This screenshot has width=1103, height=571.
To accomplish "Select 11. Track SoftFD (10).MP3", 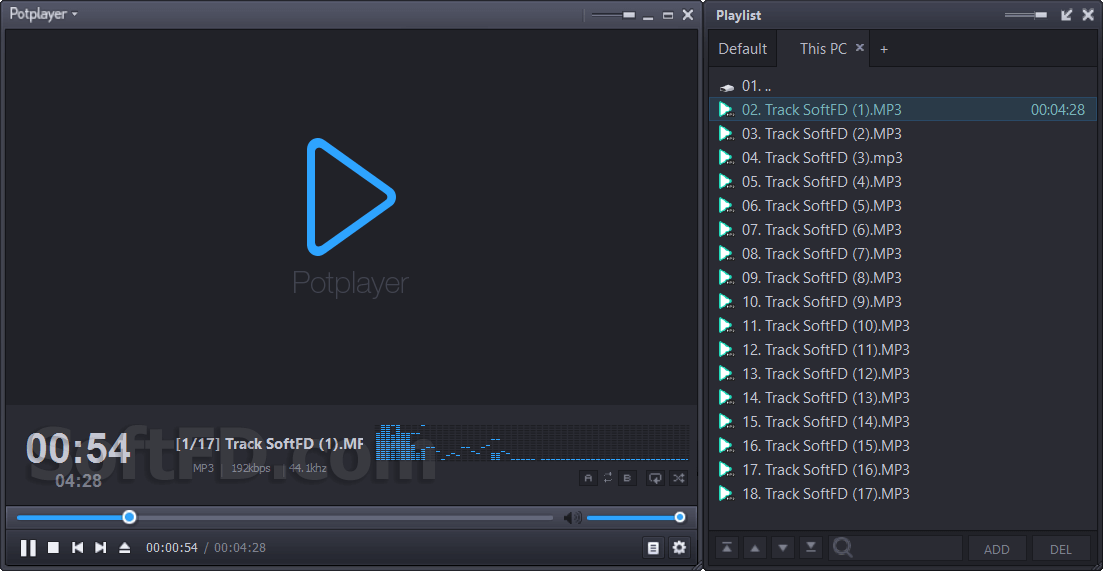I will click(903, 326).
